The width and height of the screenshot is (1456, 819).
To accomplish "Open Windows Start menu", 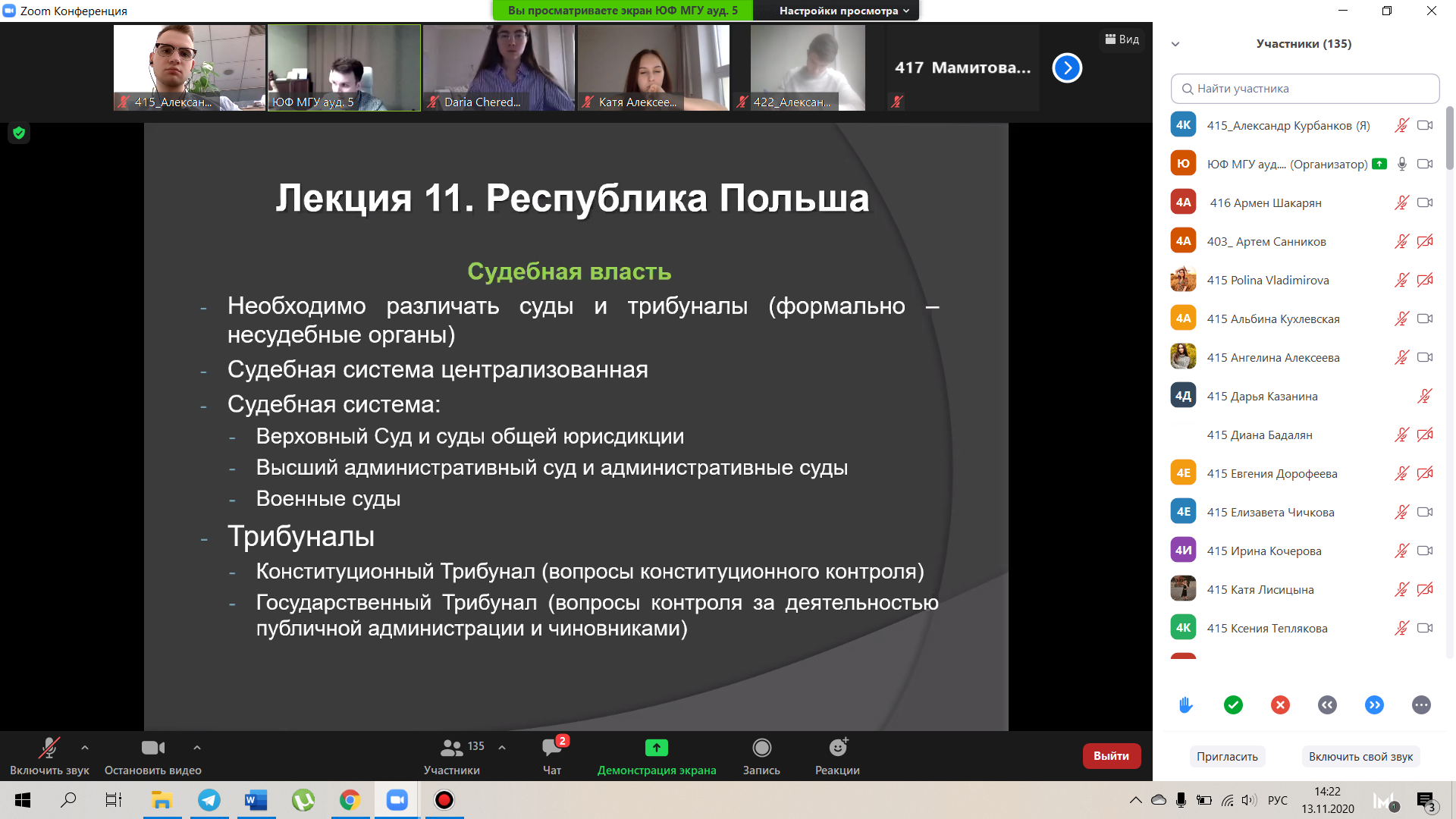I will [x=23, y=800].
